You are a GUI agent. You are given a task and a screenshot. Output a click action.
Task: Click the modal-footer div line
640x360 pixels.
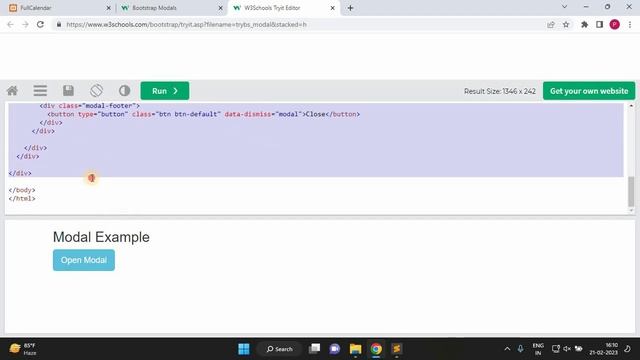click(90, 106)
